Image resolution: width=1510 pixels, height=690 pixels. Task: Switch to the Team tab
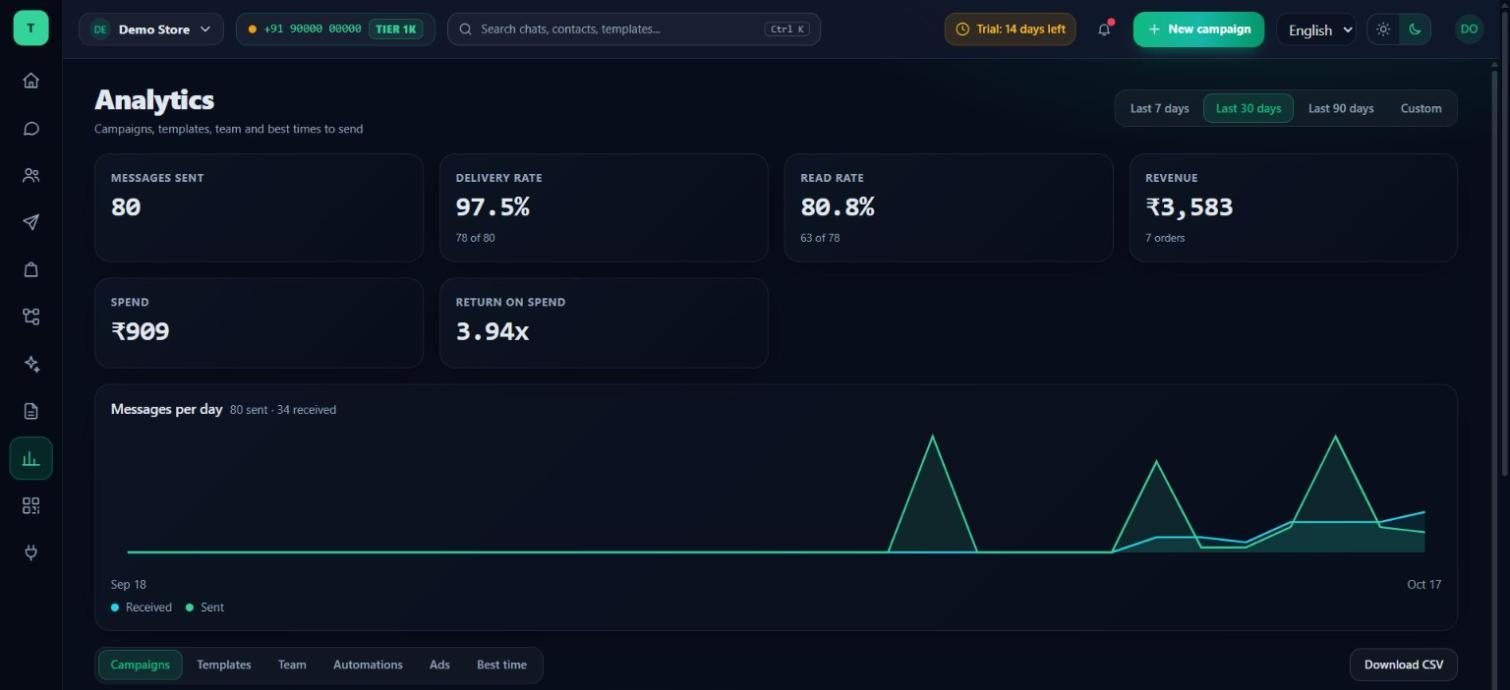[292, 665]
